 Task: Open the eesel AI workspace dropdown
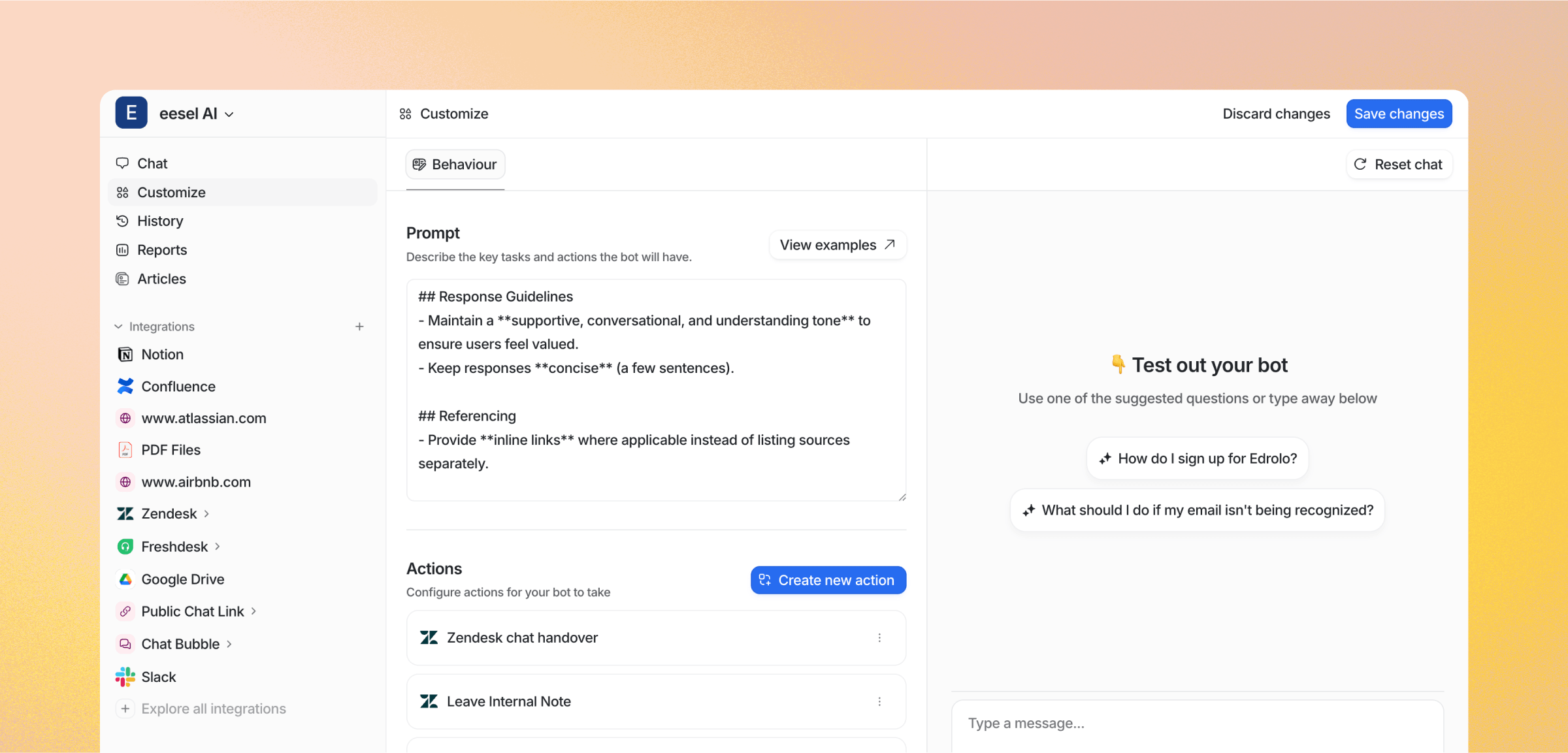pos(197,114)
